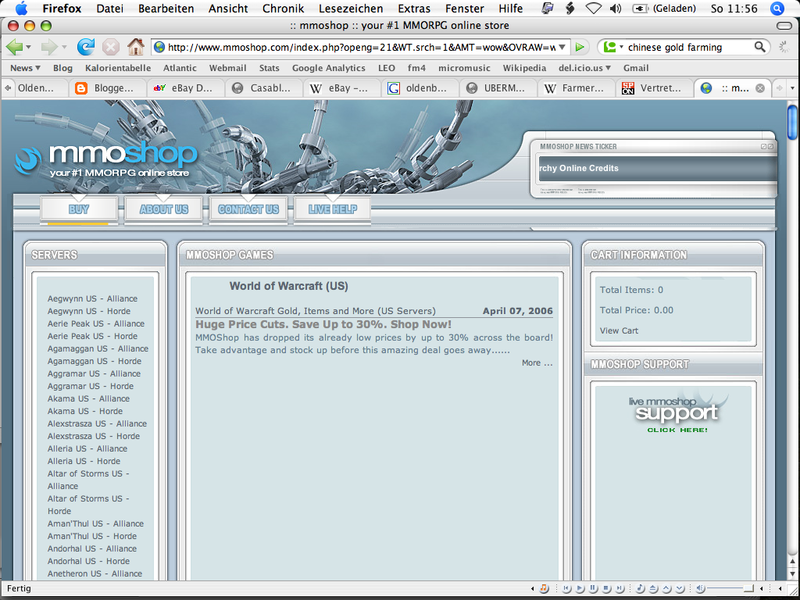Open the music player icon in status bar
800x600 pixels.
[544, 589]
